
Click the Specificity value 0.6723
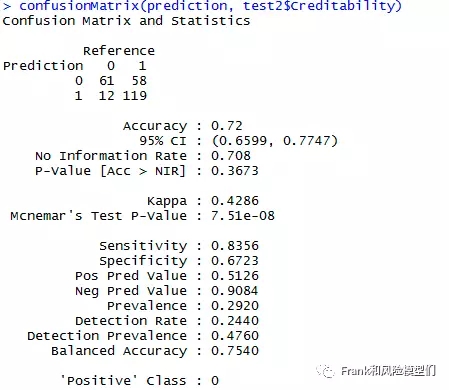coord(235,261)
